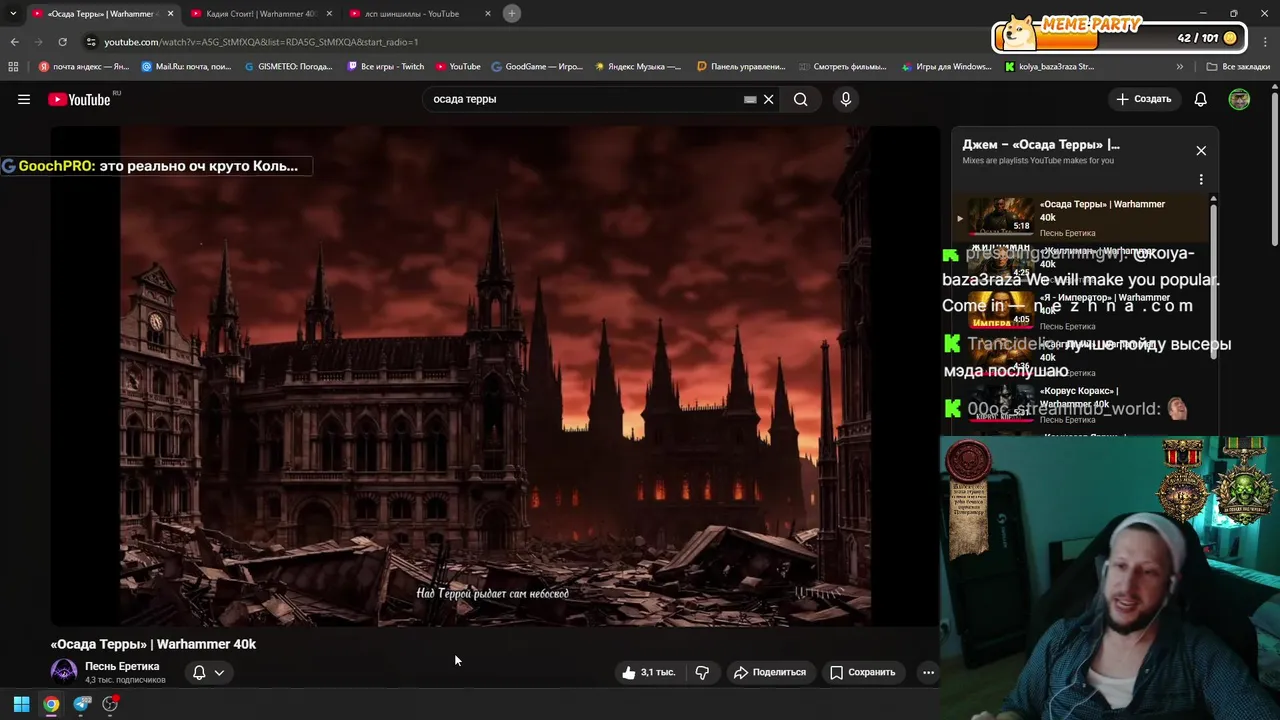Viewport: 1280px width, 720px height.
Task: Open the GISMETEO bookmark
Action: click(x=289, y=67)
